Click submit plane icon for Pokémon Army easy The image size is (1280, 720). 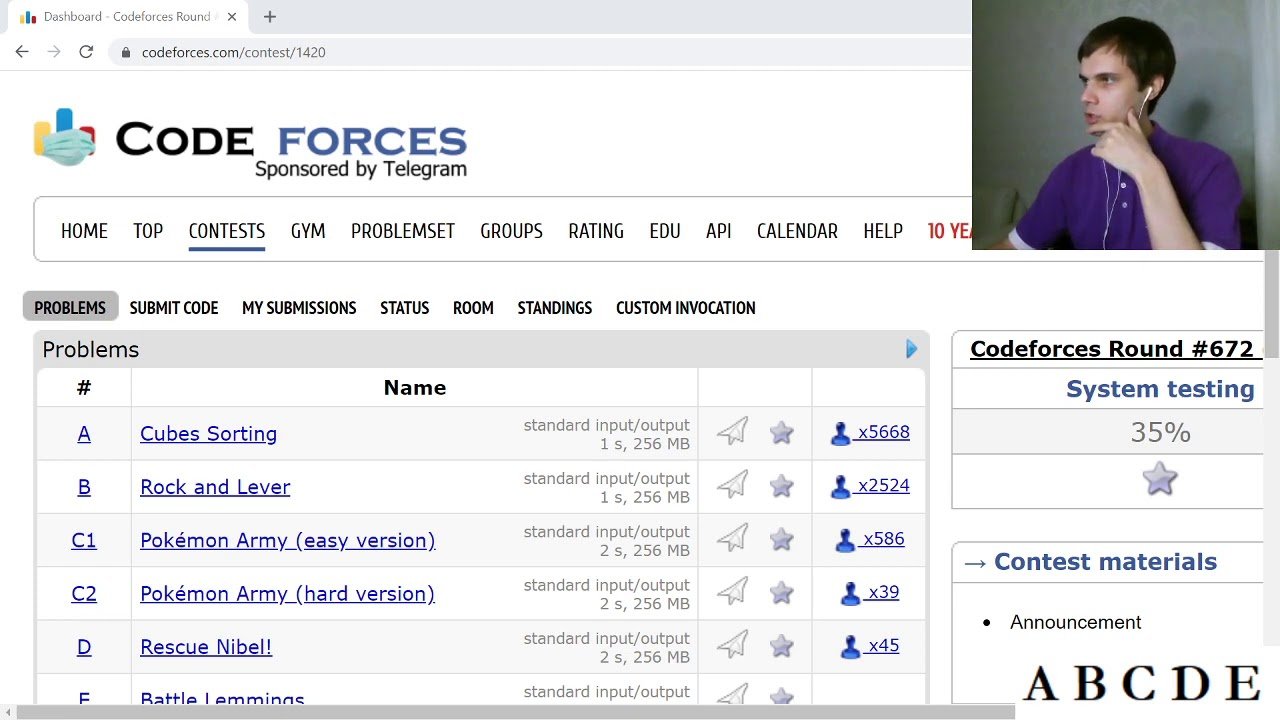[732, 539]
